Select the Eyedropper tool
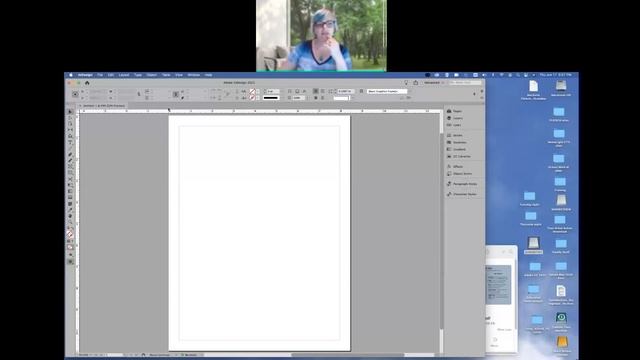The image size is (640, 360). coord(70,210)
